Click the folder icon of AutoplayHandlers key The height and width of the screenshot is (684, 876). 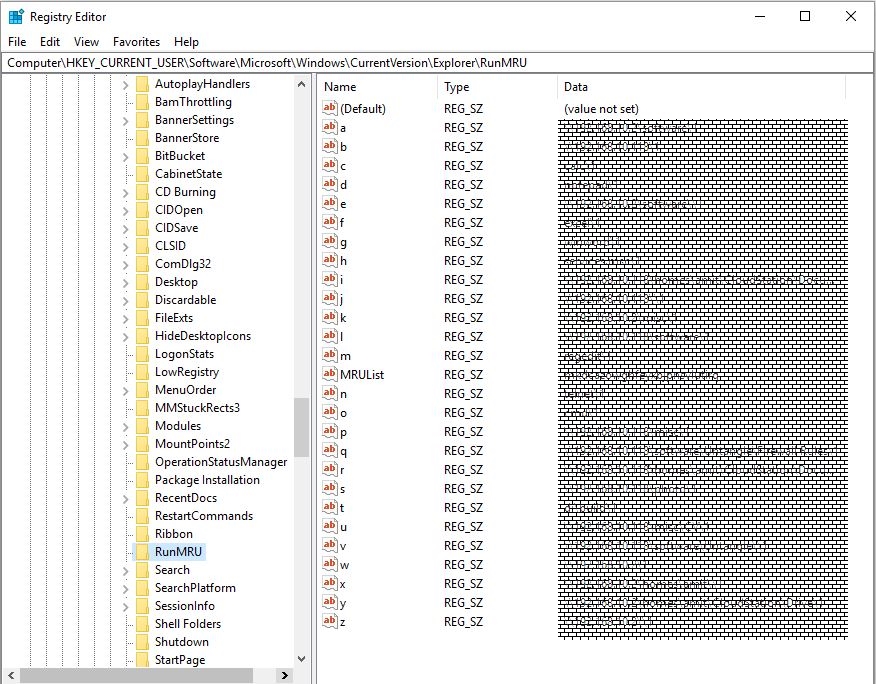(142, 84)
